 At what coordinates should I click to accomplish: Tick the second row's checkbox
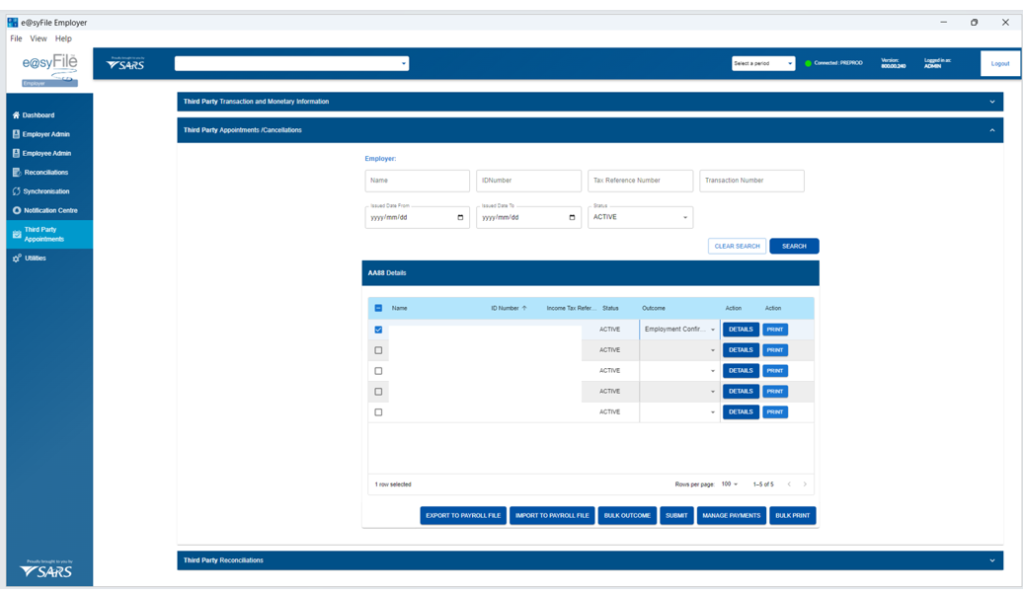pos(378,351)
